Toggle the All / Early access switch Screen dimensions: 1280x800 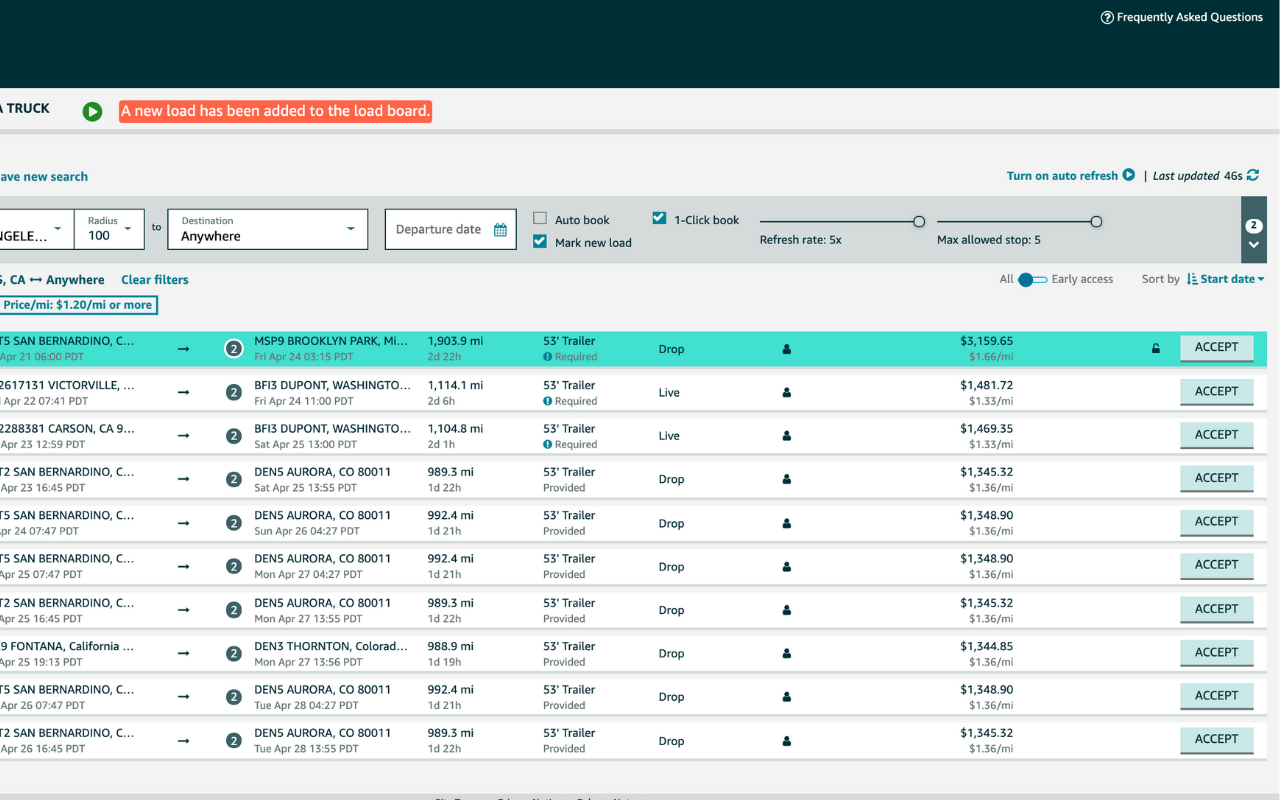(1032, 280)
